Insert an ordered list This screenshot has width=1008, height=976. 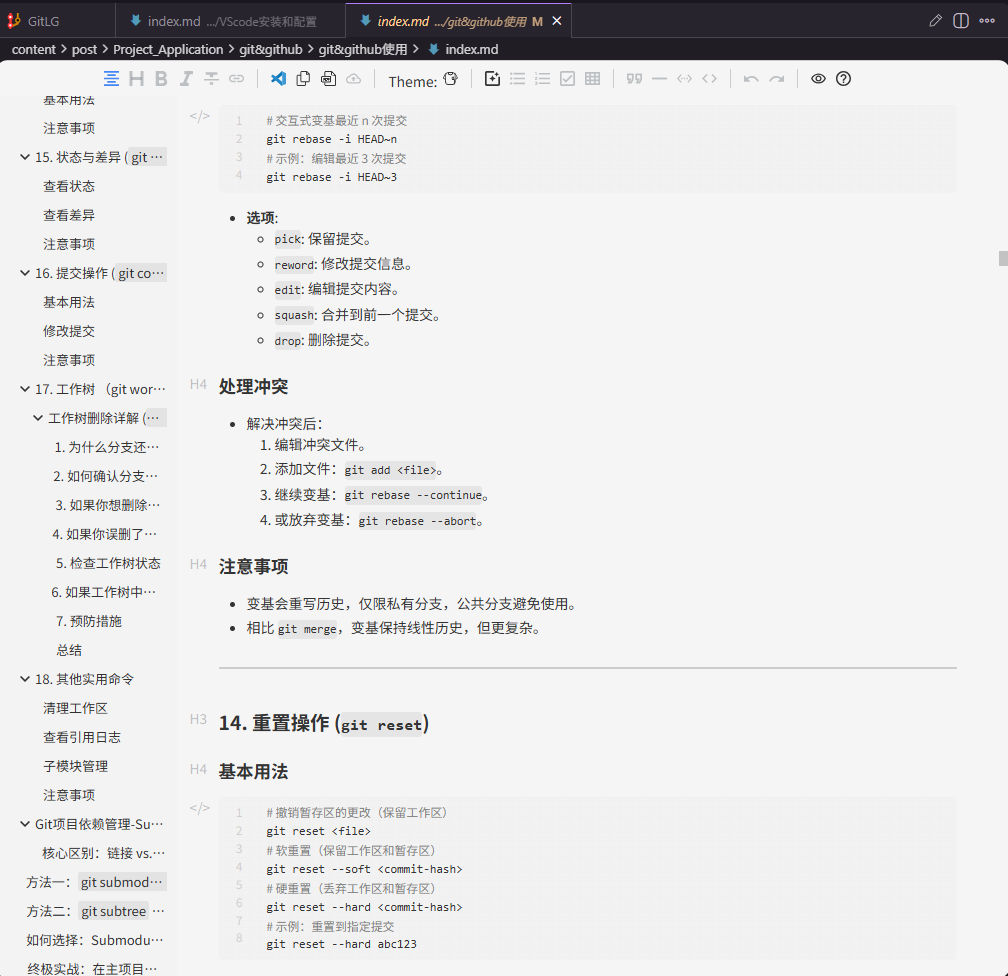coord(542,78)
